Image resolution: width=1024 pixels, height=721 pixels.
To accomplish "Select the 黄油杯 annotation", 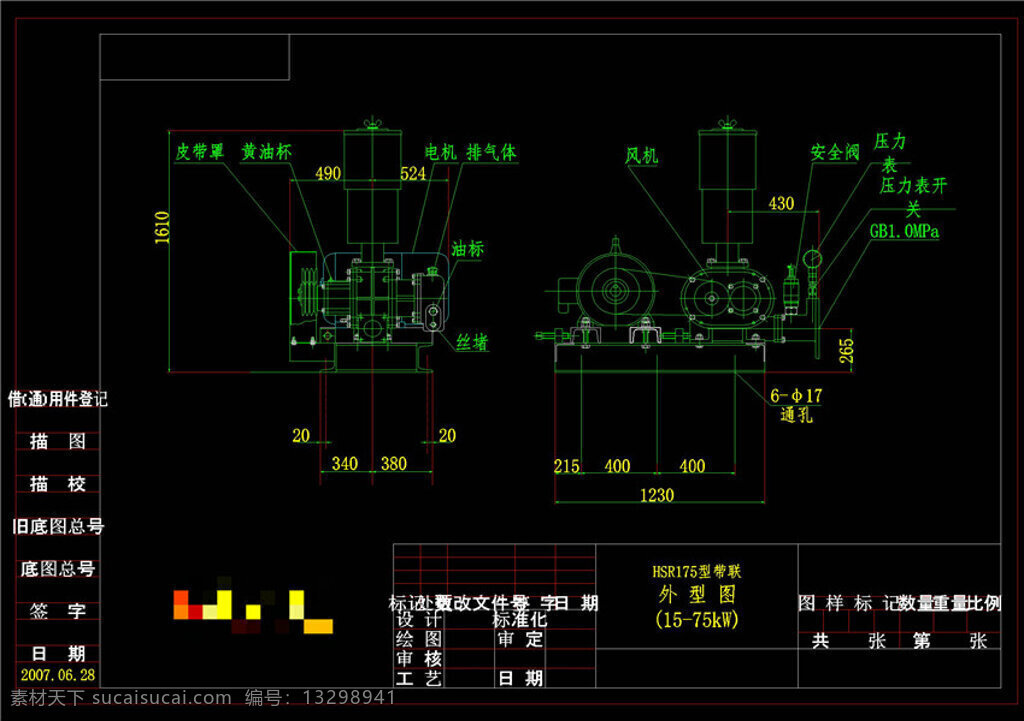I will 266,152.
